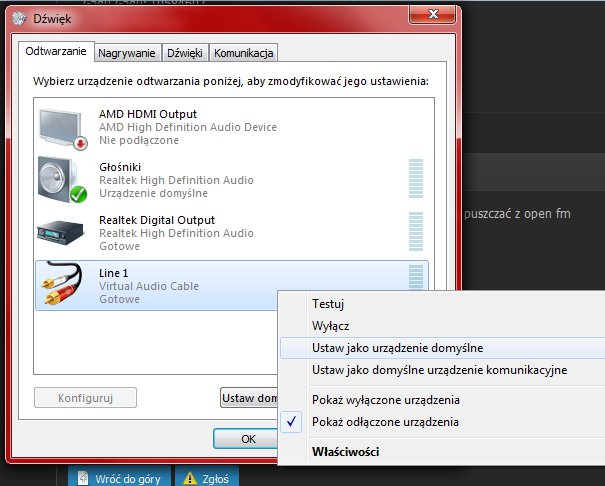605x486 pixels.
Task: Click the Głośniki volume level meter
Action: click(x=416, y=179)
